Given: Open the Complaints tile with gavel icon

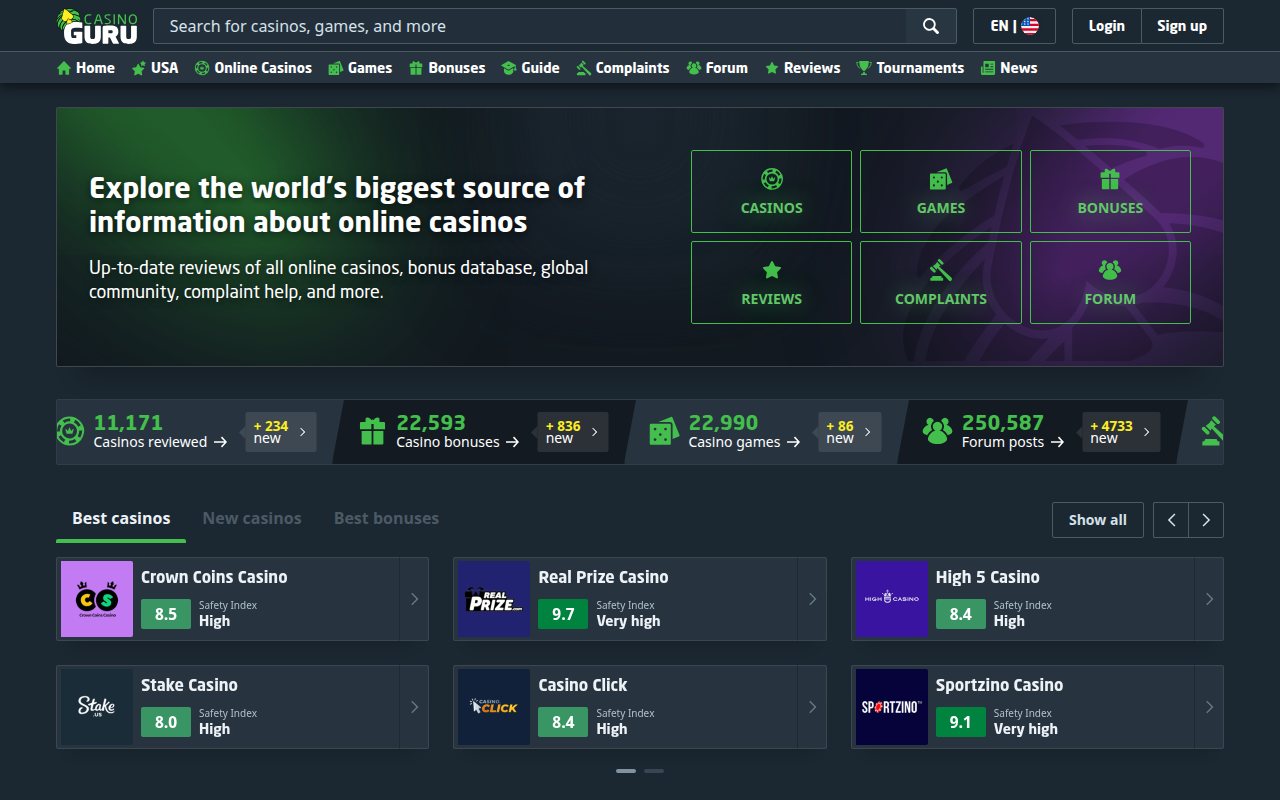Looking at the screenshot, I should pos(941,282).
